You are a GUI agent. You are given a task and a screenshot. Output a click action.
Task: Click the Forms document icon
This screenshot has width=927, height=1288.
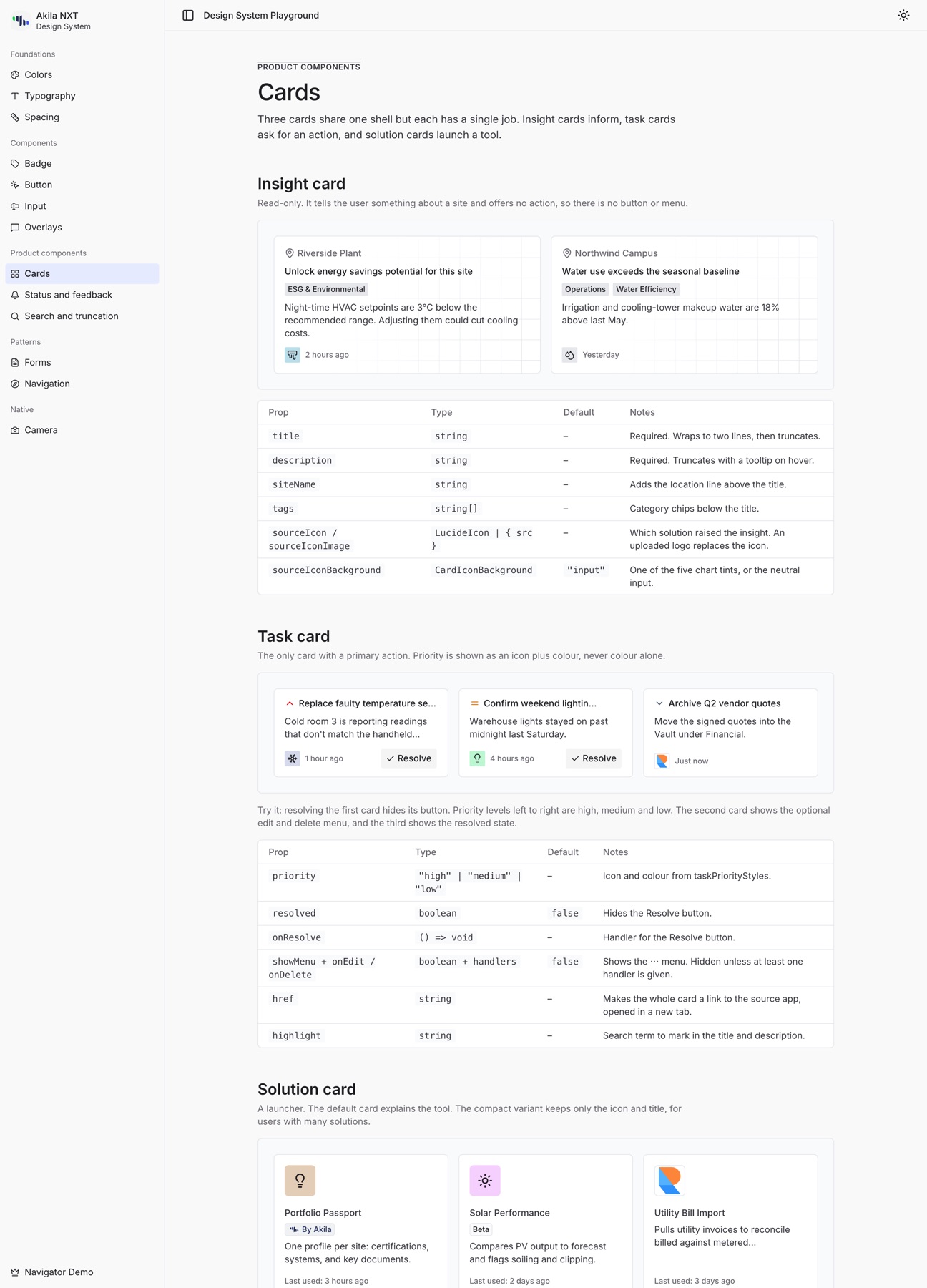coord(15,363)
